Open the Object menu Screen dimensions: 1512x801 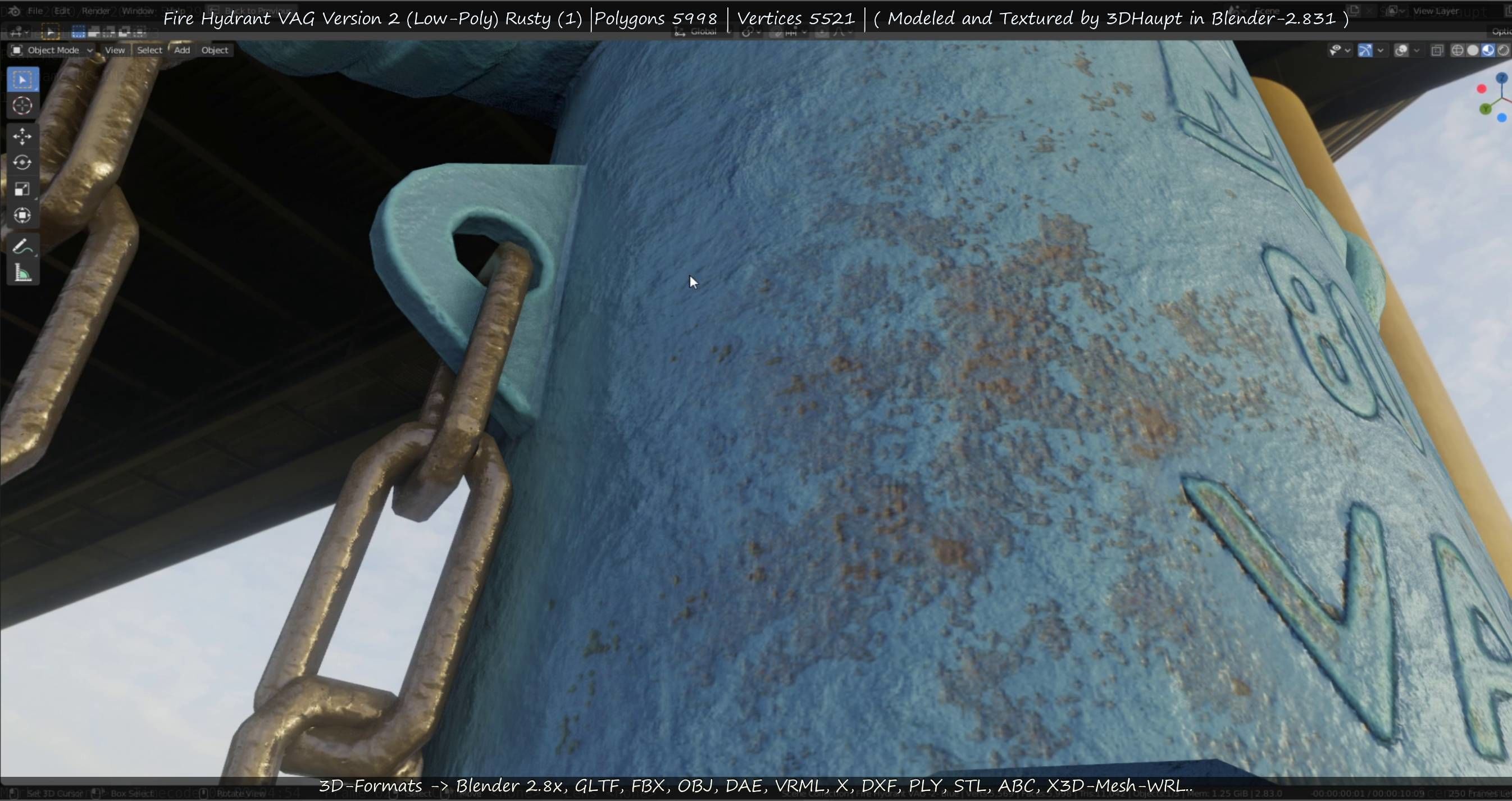(x=215, y=50)
